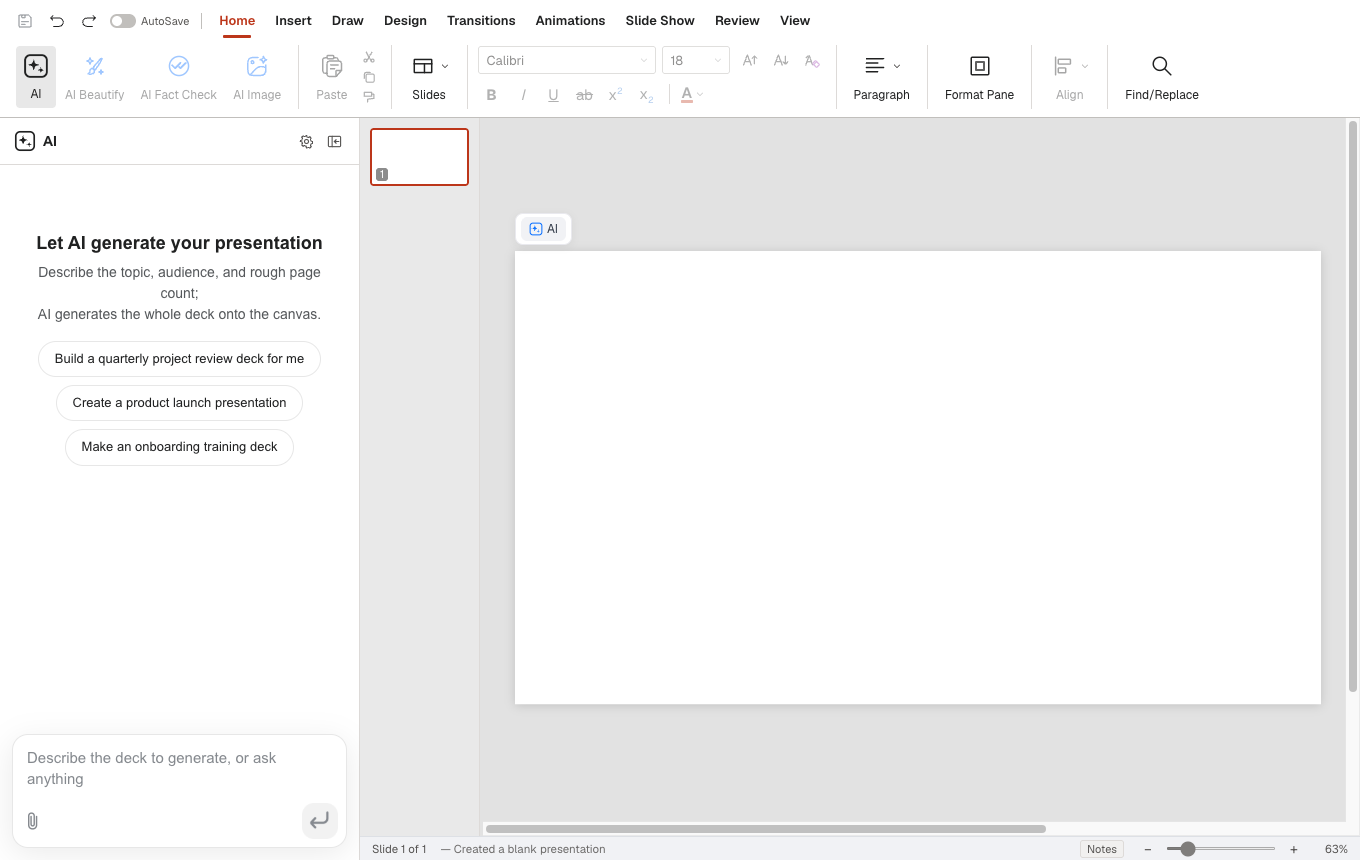This screenshot has width=1360, height=860.
Task: Open the AI tool in ribbon
Action: pos(36,77)
